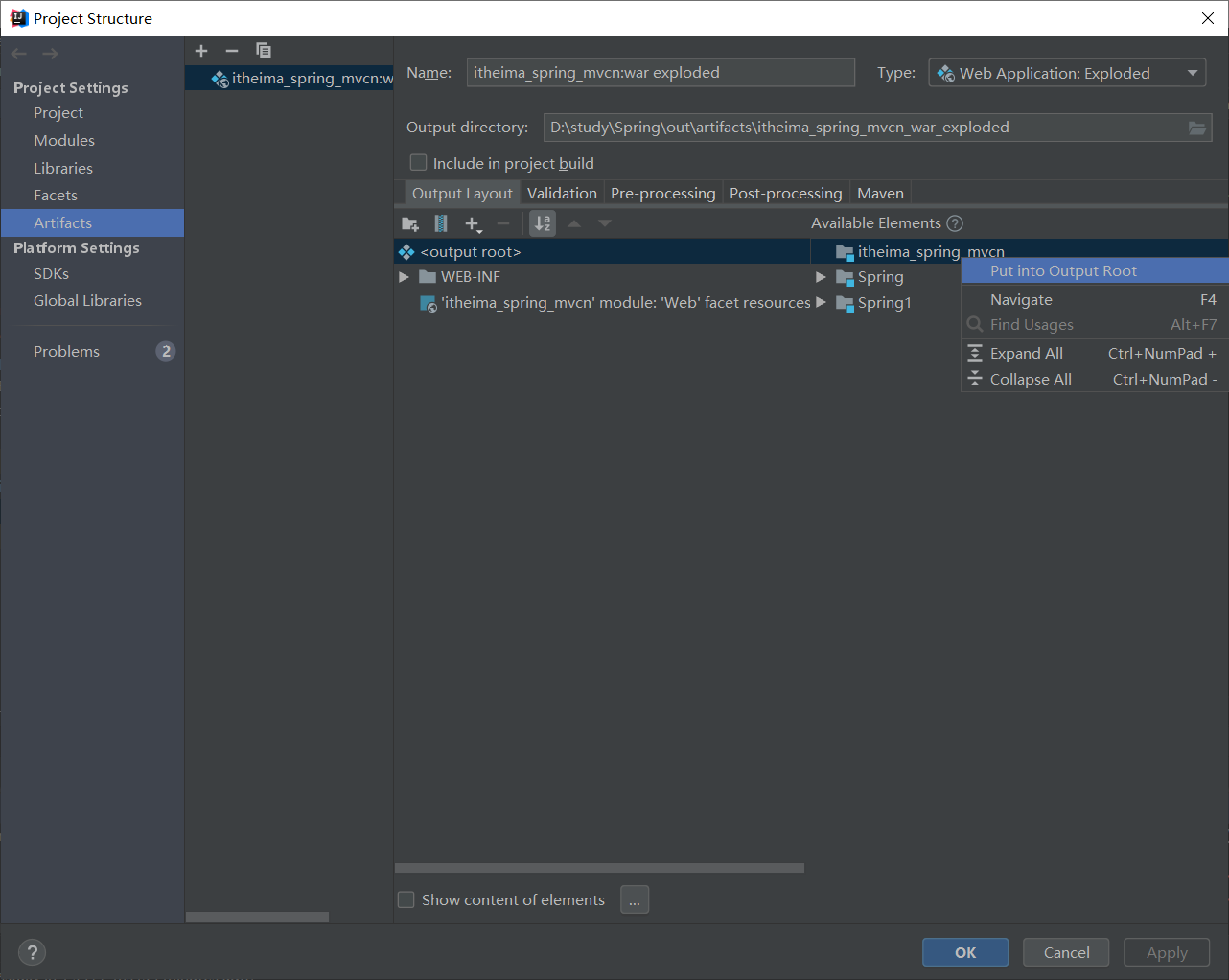Select itheima_spring_mvcn:war exploded artifact in list
1229x980 pixels.
[x=290, y=79]
